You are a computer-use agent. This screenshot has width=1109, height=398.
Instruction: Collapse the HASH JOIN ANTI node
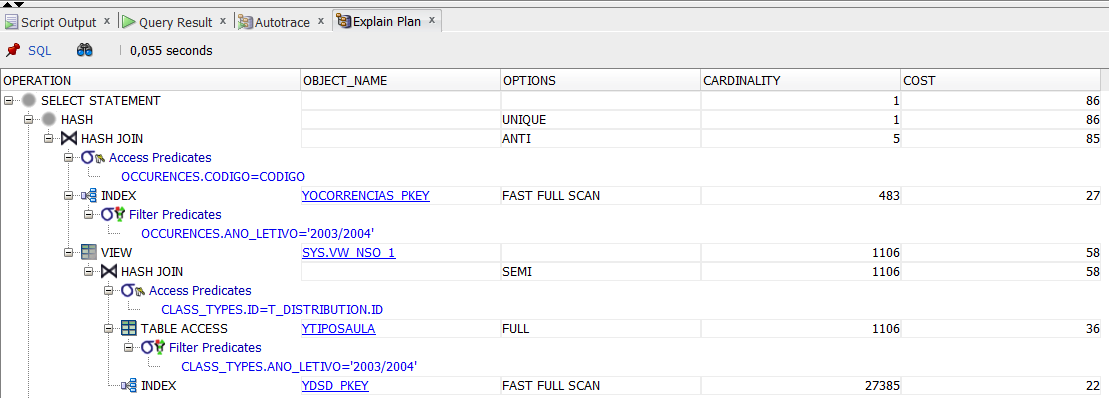tap(48, 139)
